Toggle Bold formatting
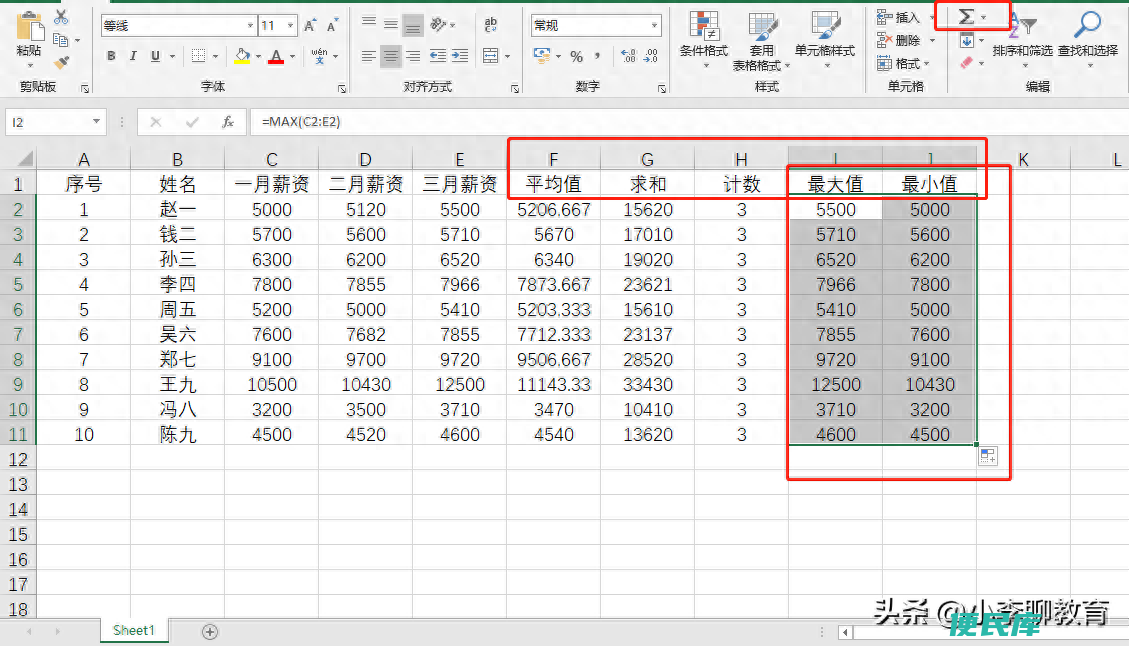 point(111,55)
